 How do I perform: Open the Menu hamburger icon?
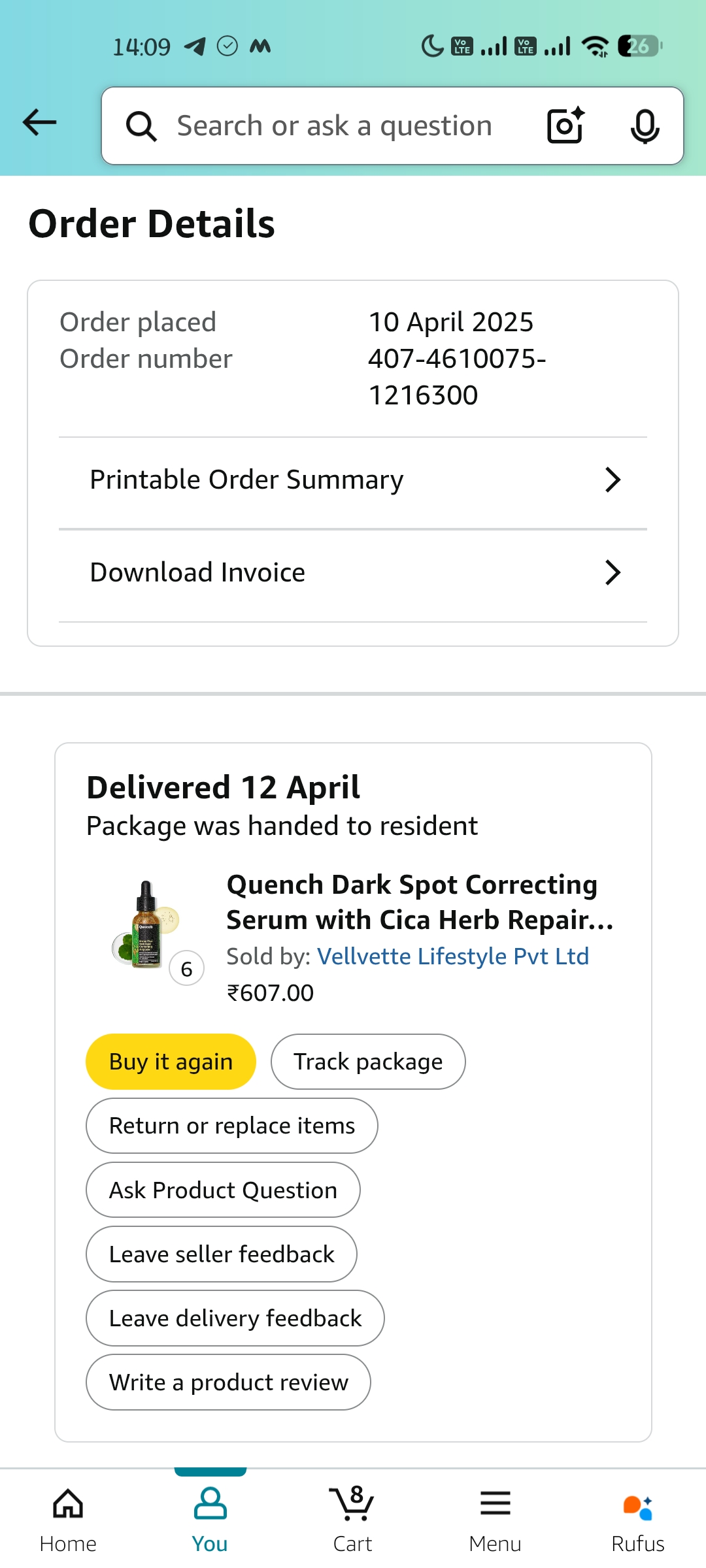point(495,1518)
